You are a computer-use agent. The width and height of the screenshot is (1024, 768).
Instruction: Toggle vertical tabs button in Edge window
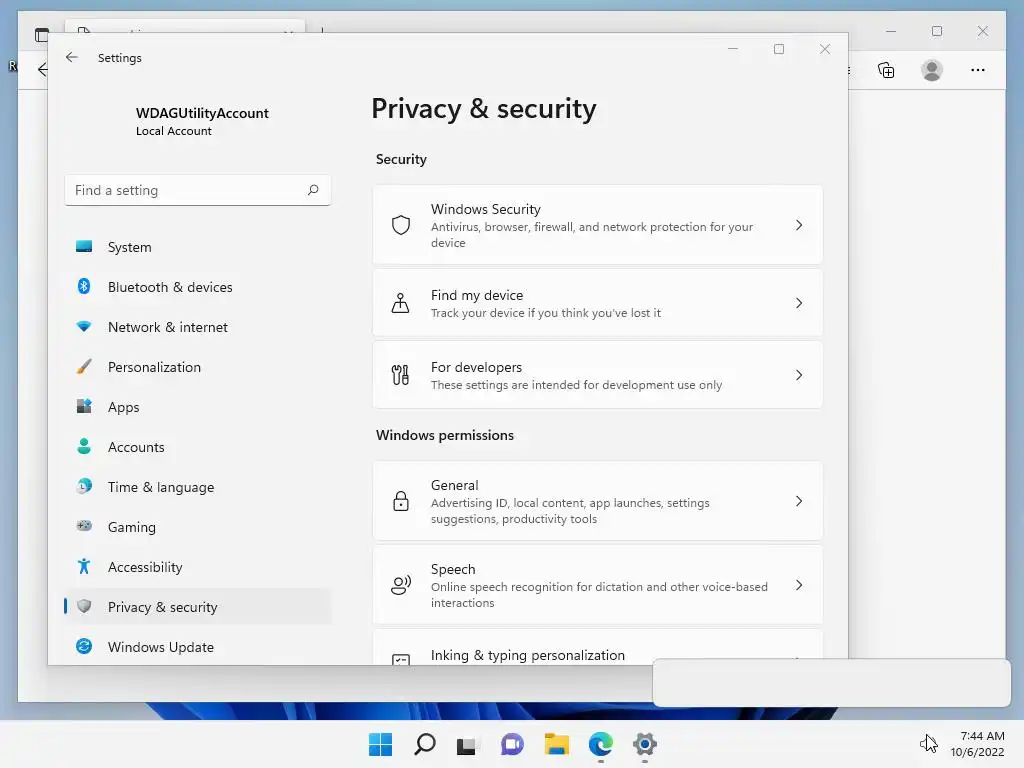point(42,35)
